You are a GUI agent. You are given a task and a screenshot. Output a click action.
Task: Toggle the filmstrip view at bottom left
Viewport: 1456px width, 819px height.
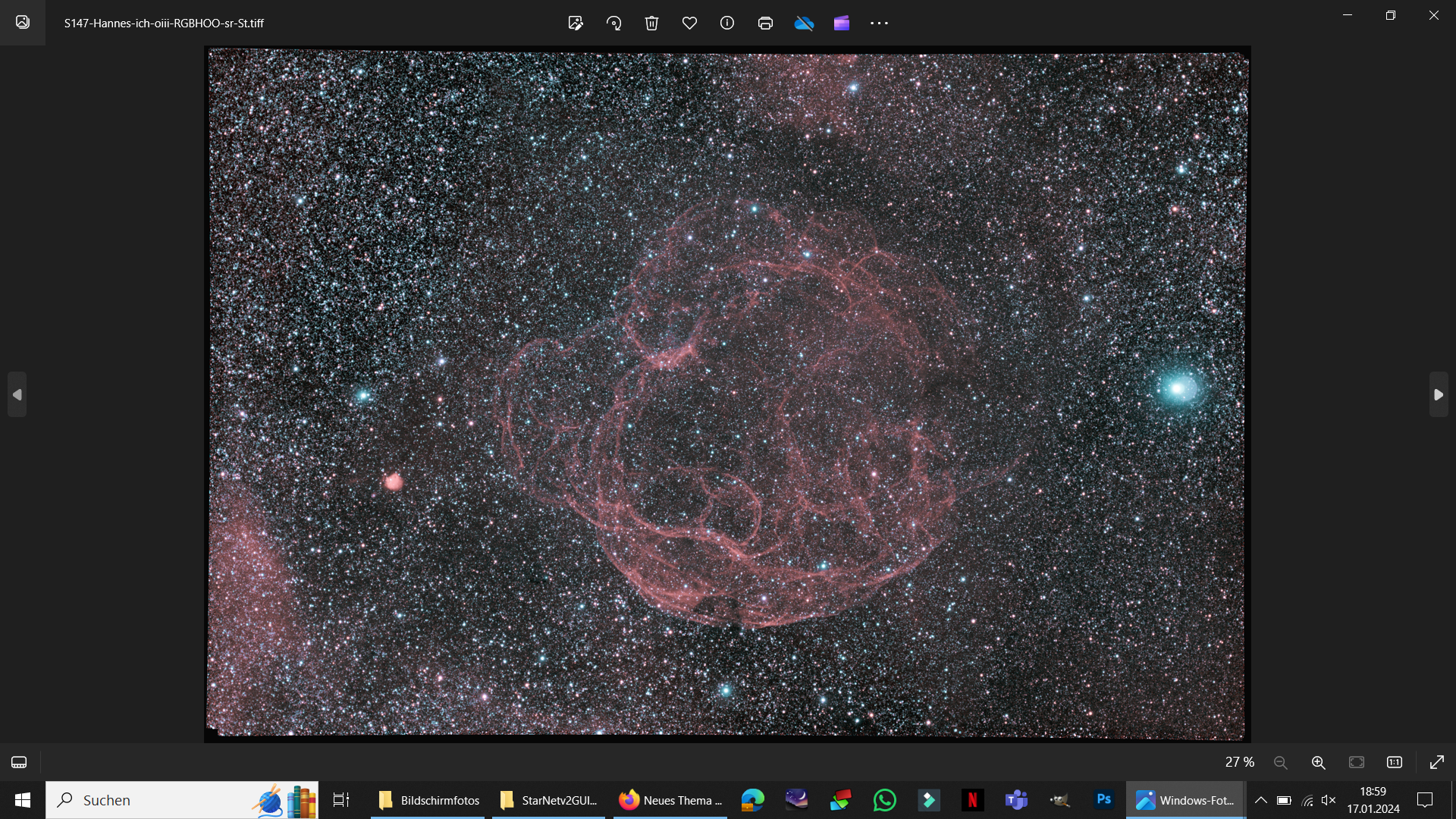coord(19,762)
